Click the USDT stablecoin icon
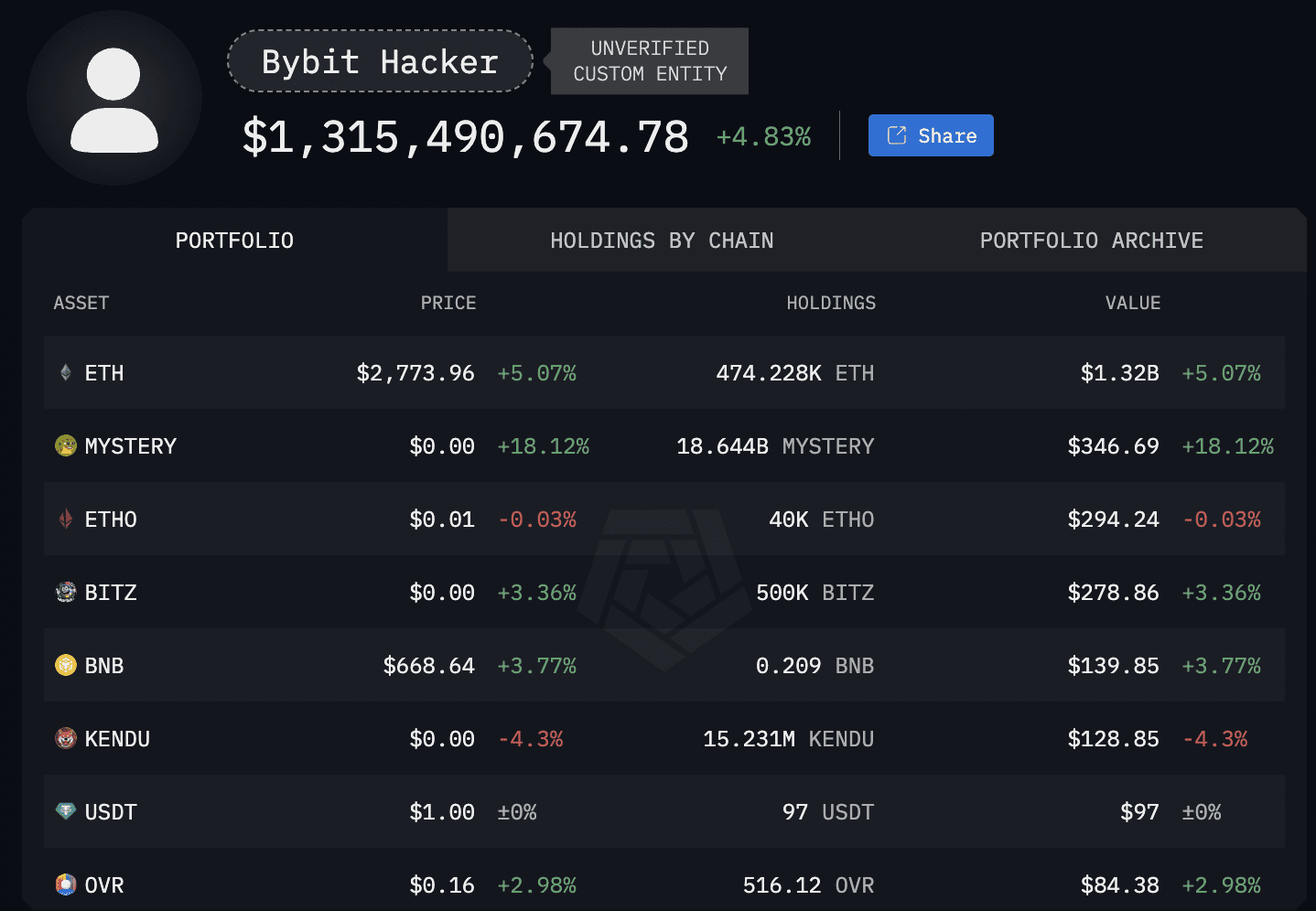Screen dimensions: 1316x911 click(64, 811)
